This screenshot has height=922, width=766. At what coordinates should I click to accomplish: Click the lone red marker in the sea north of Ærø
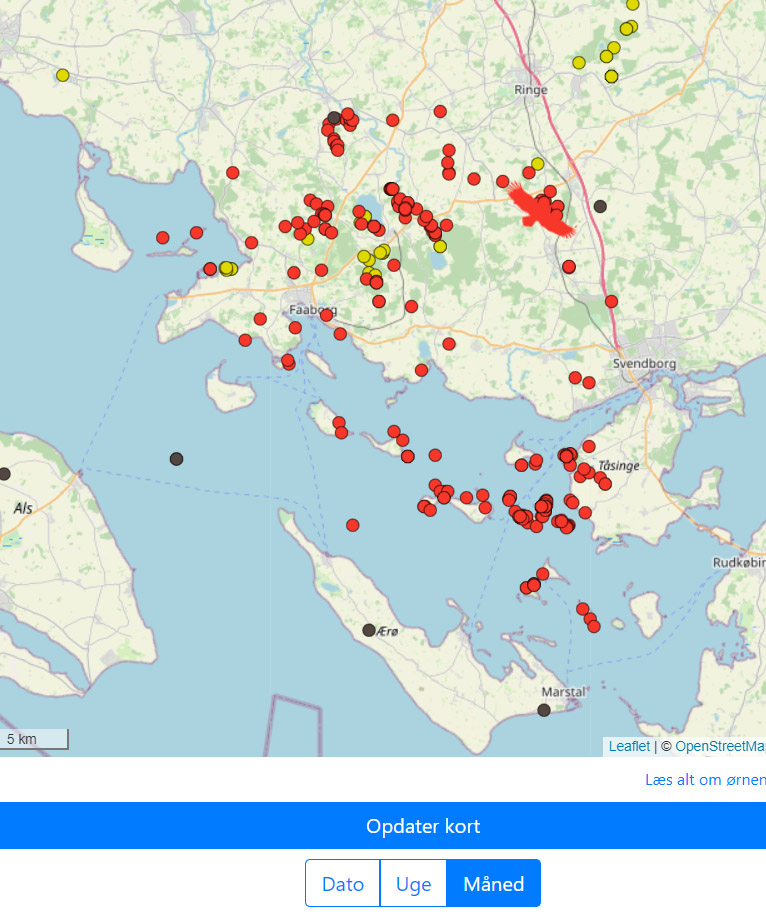tap(353, 525)
